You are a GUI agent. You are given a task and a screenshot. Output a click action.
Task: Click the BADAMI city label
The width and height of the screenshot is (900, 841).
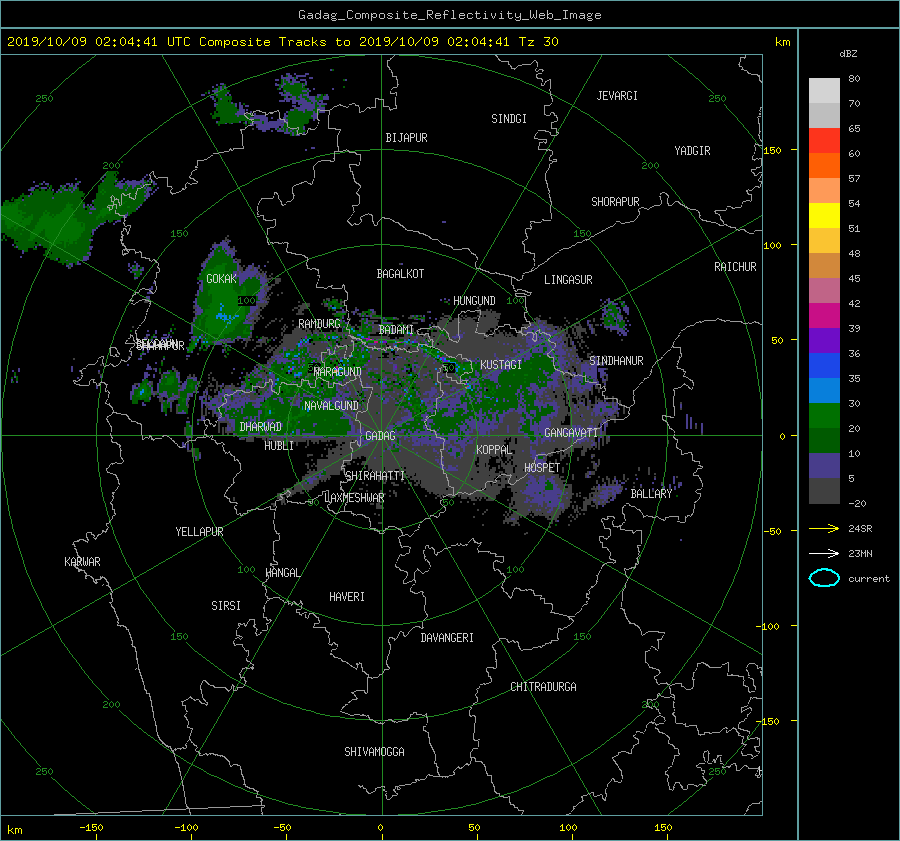click(x=396, y=330)
